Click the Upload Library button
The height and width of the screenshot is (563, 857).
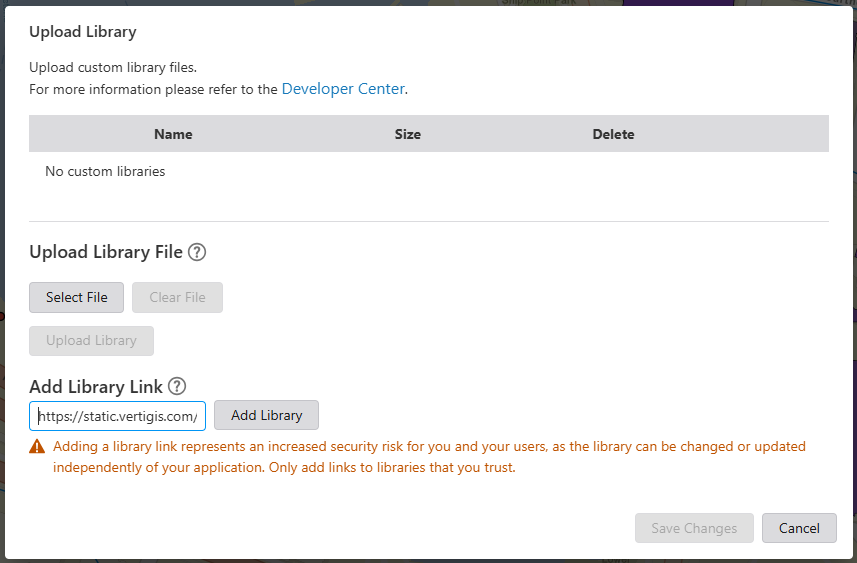(91, 341)
